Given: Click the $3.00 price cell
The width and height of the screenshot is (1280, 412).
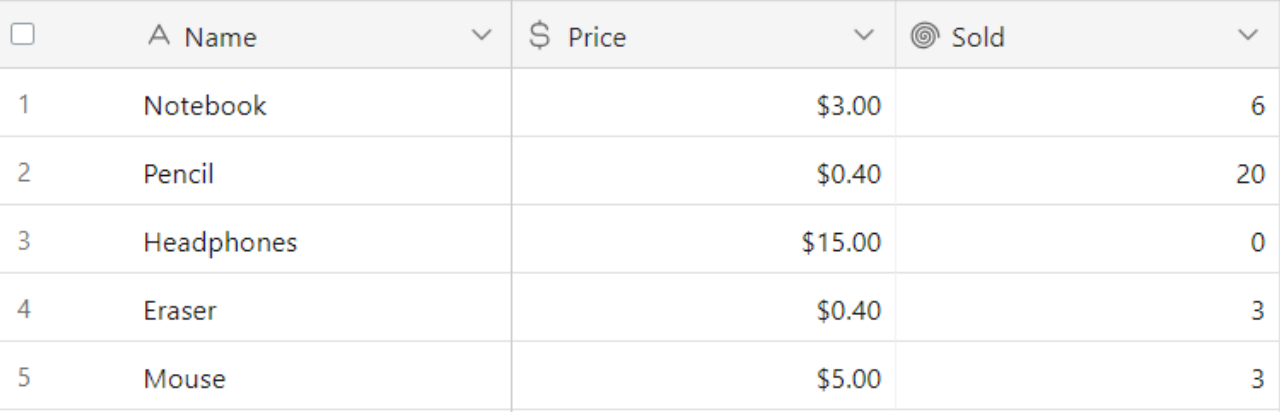Looking at the screenshot, I should coord(703,104).
